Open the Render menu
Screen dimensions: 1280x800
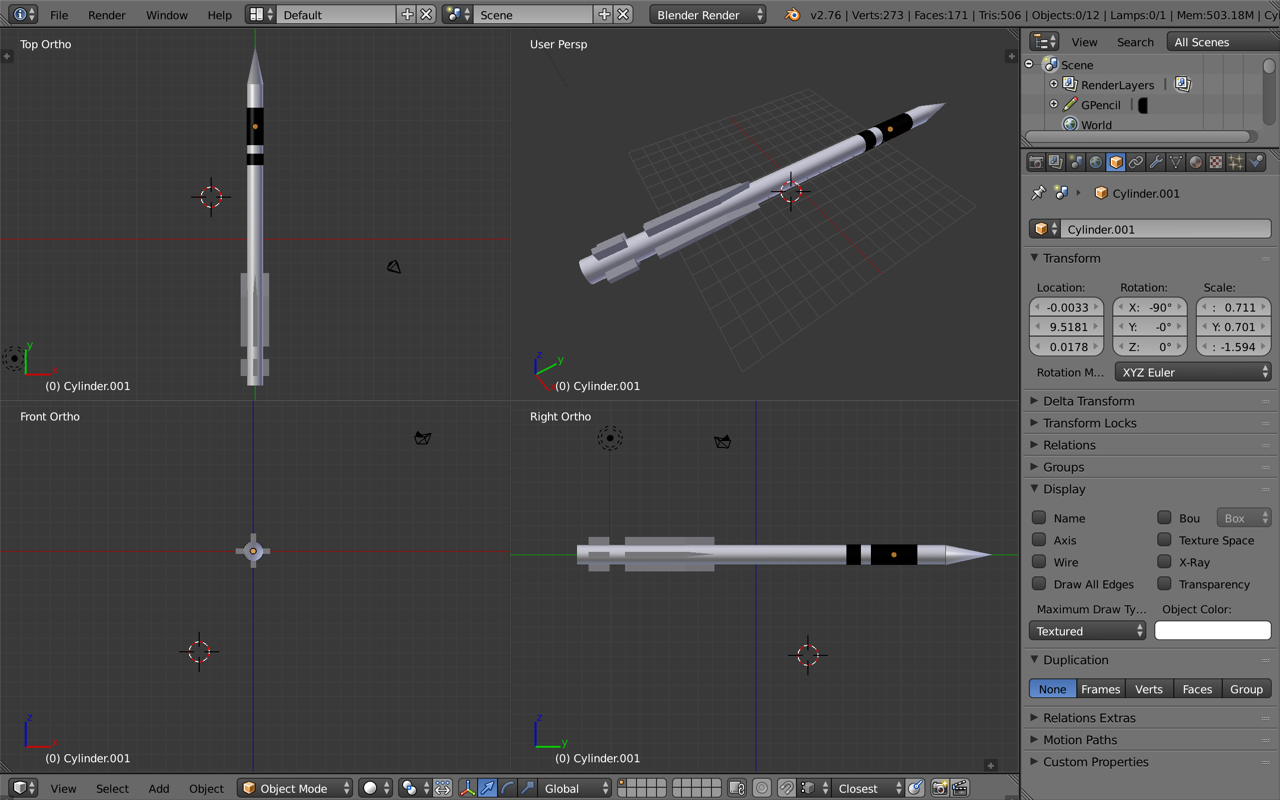(107, 15)
